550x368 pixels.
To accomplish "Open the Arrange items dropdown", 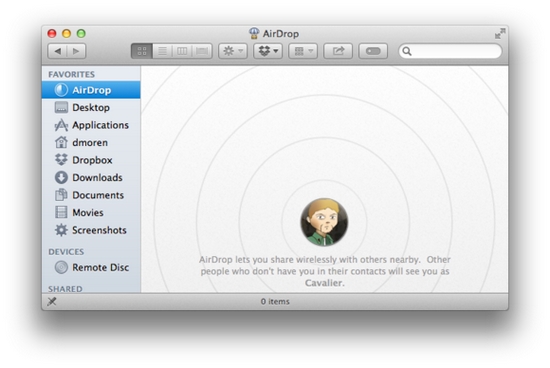I will (303, 51).
